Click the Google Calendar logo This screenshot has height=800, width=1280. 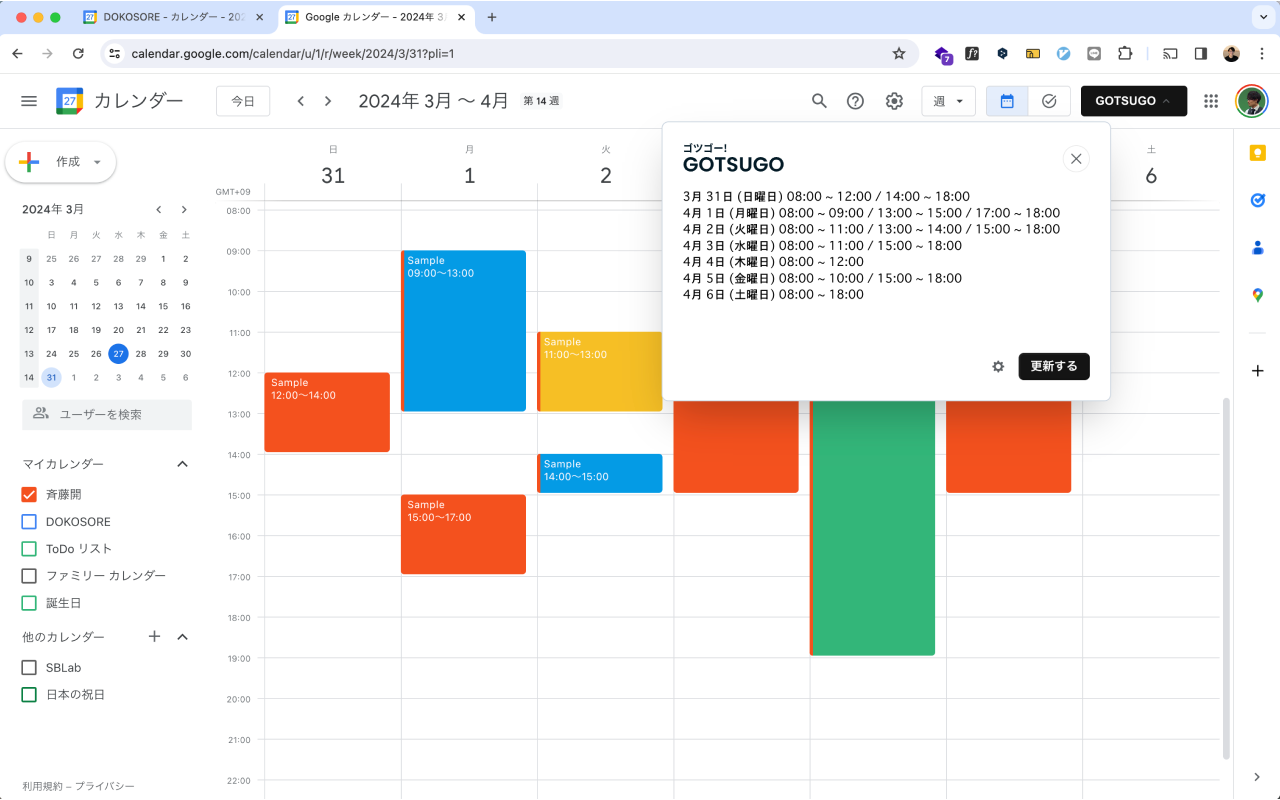click(69, 101)
